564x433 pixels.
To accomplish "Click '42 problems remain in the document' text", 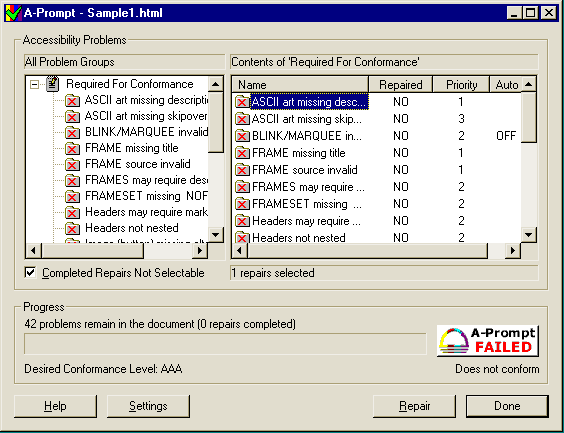I will [x=109, y=324].
